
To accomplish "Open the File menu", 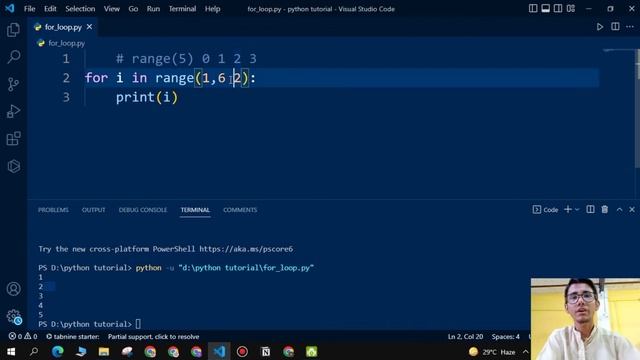I will [29, 9].
